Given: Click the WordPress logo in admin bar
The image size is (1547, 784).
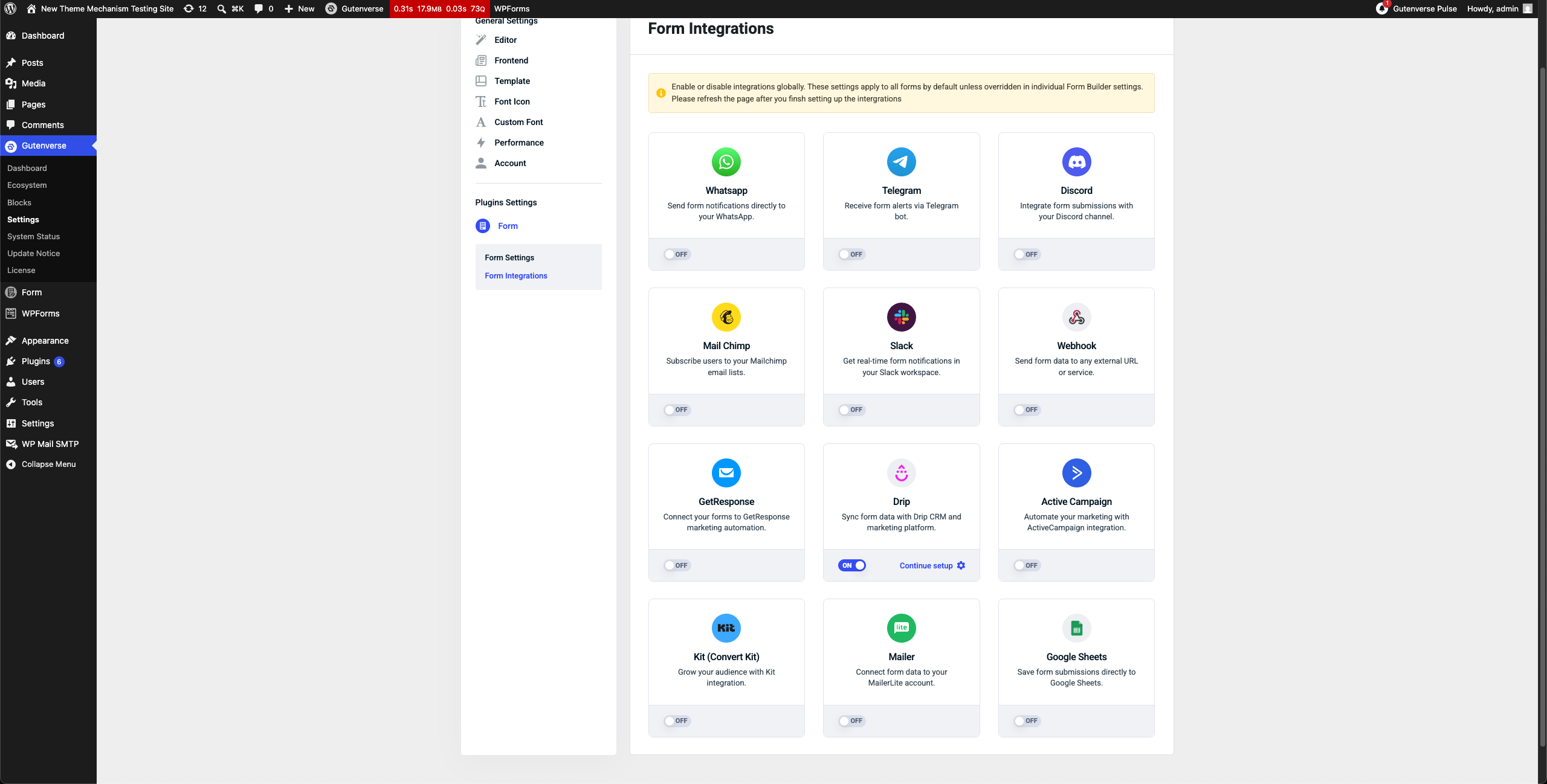Looking at the screenshot, I should [10, 8].
